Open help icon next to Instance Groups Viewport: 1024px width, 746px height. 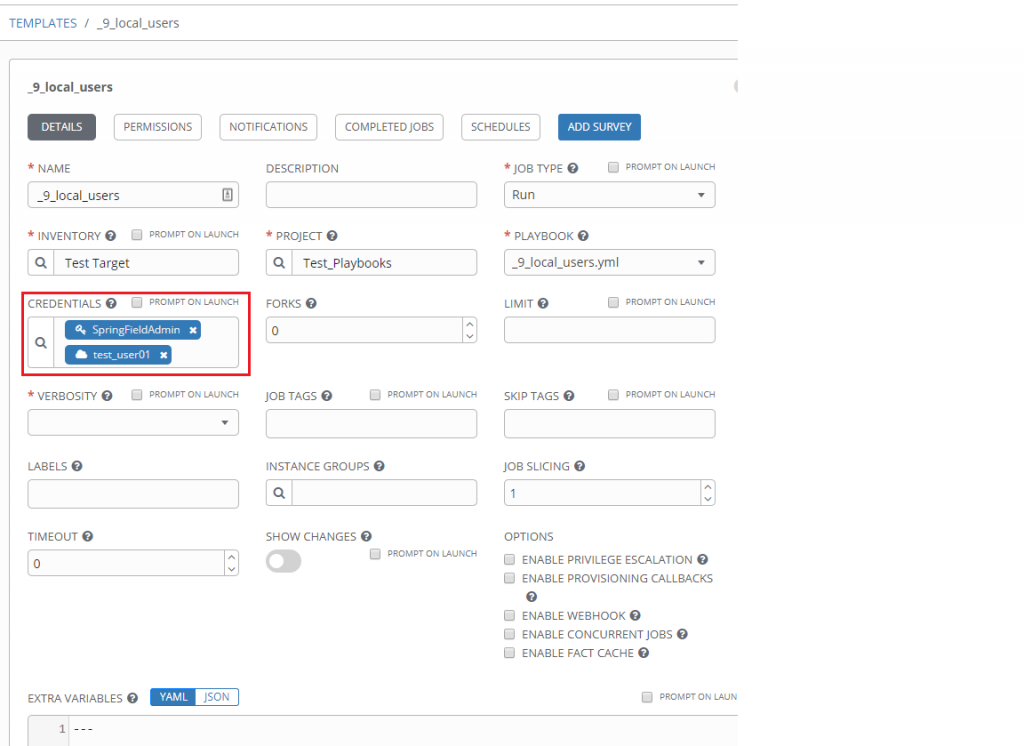[x=379, y=466]
